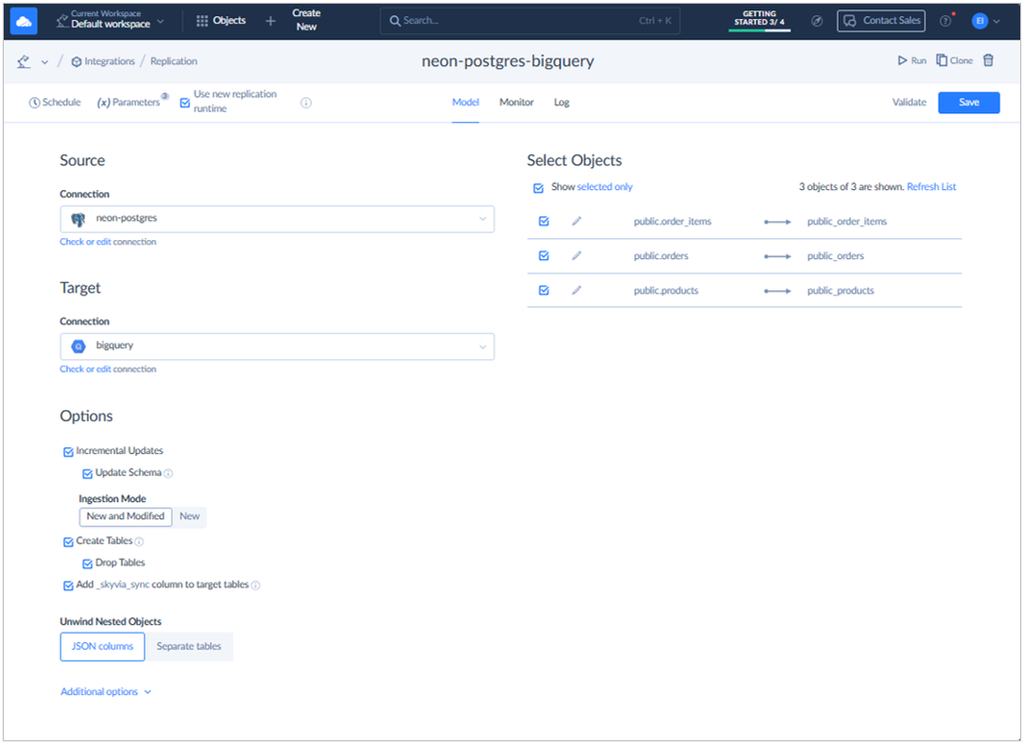Click the plus Create New icon

point(270,21)
